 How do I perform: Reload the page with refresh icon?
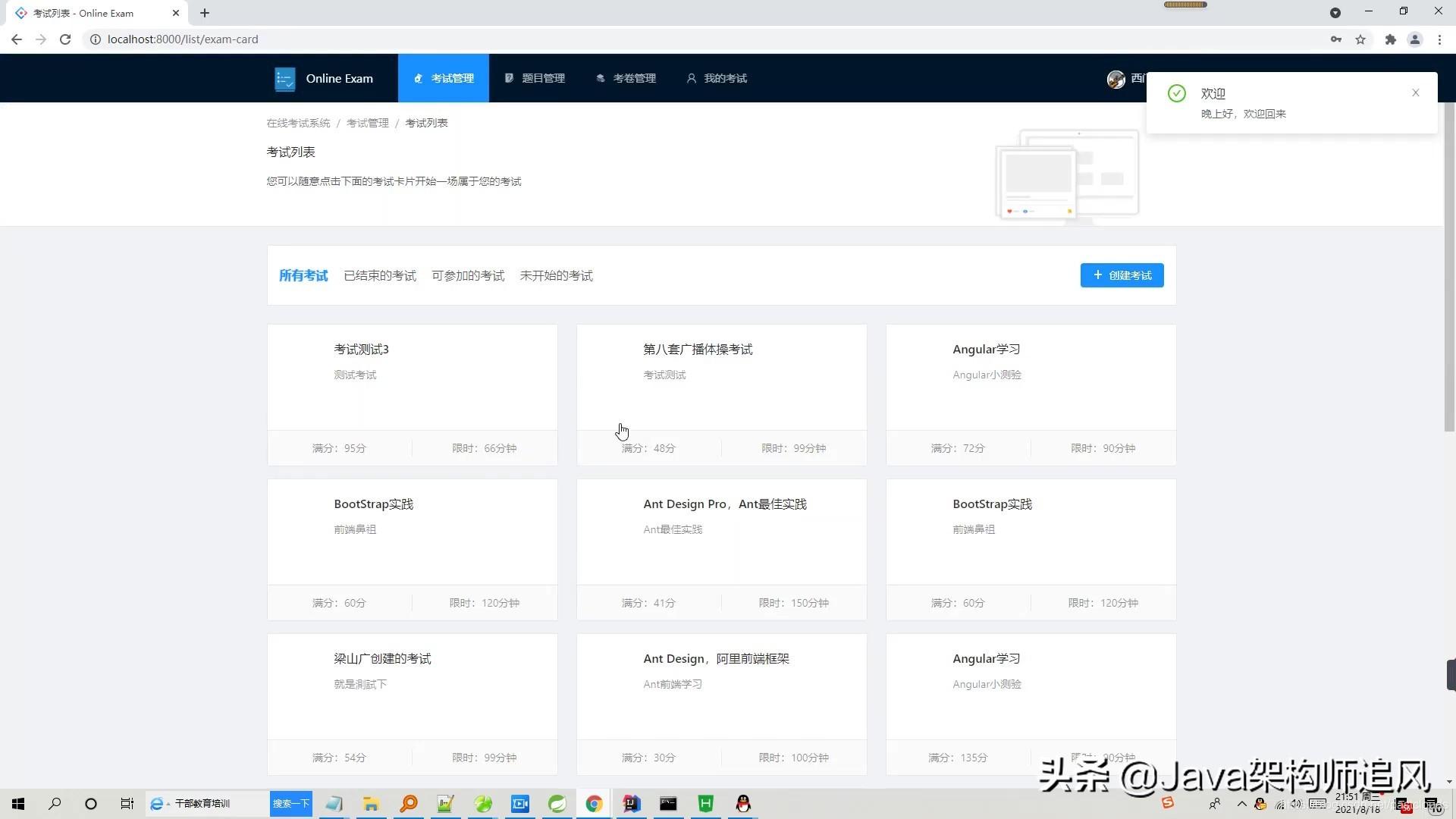click(65, 39)
